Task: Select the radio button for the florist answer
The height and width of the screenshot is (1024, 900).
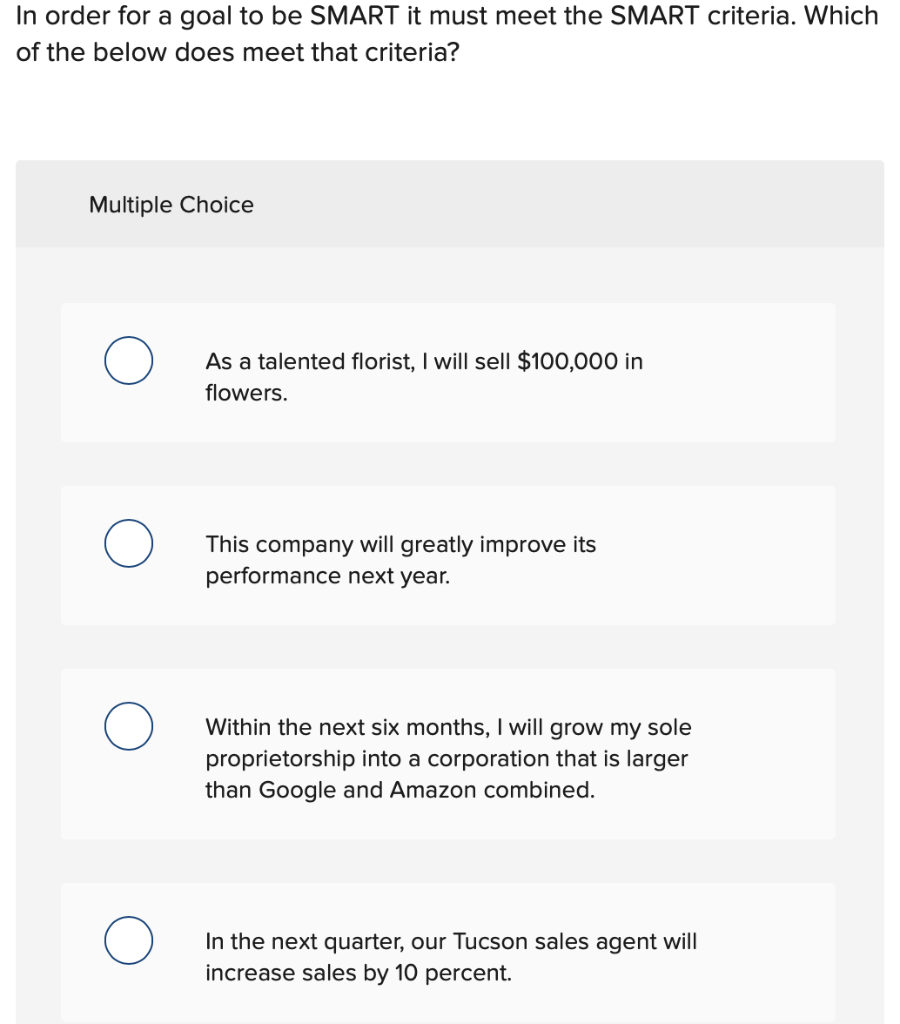Action: tap(129, 361)
